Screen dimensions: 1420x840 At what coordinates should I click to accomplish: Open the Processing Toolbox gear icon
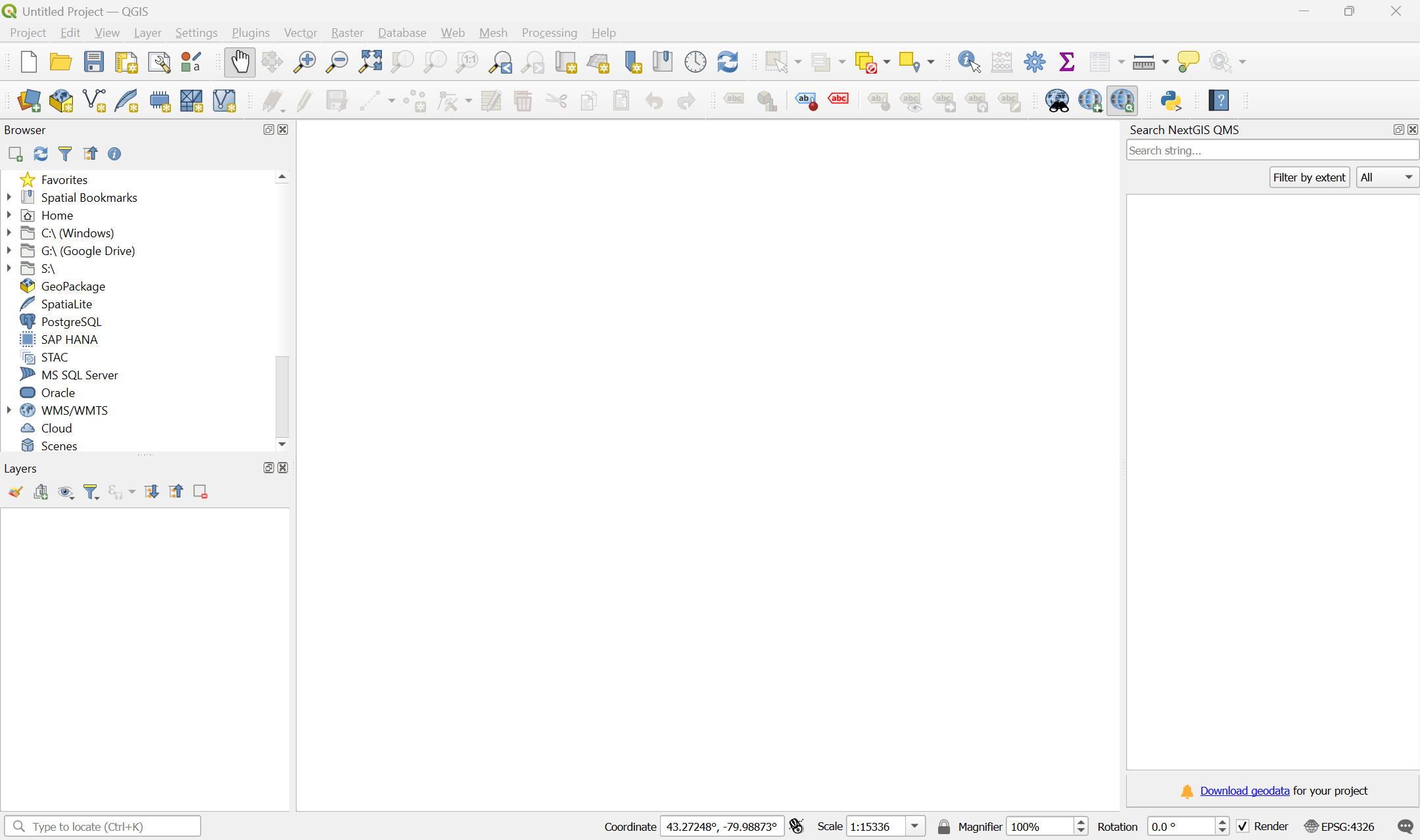(x=1035, y=62)
